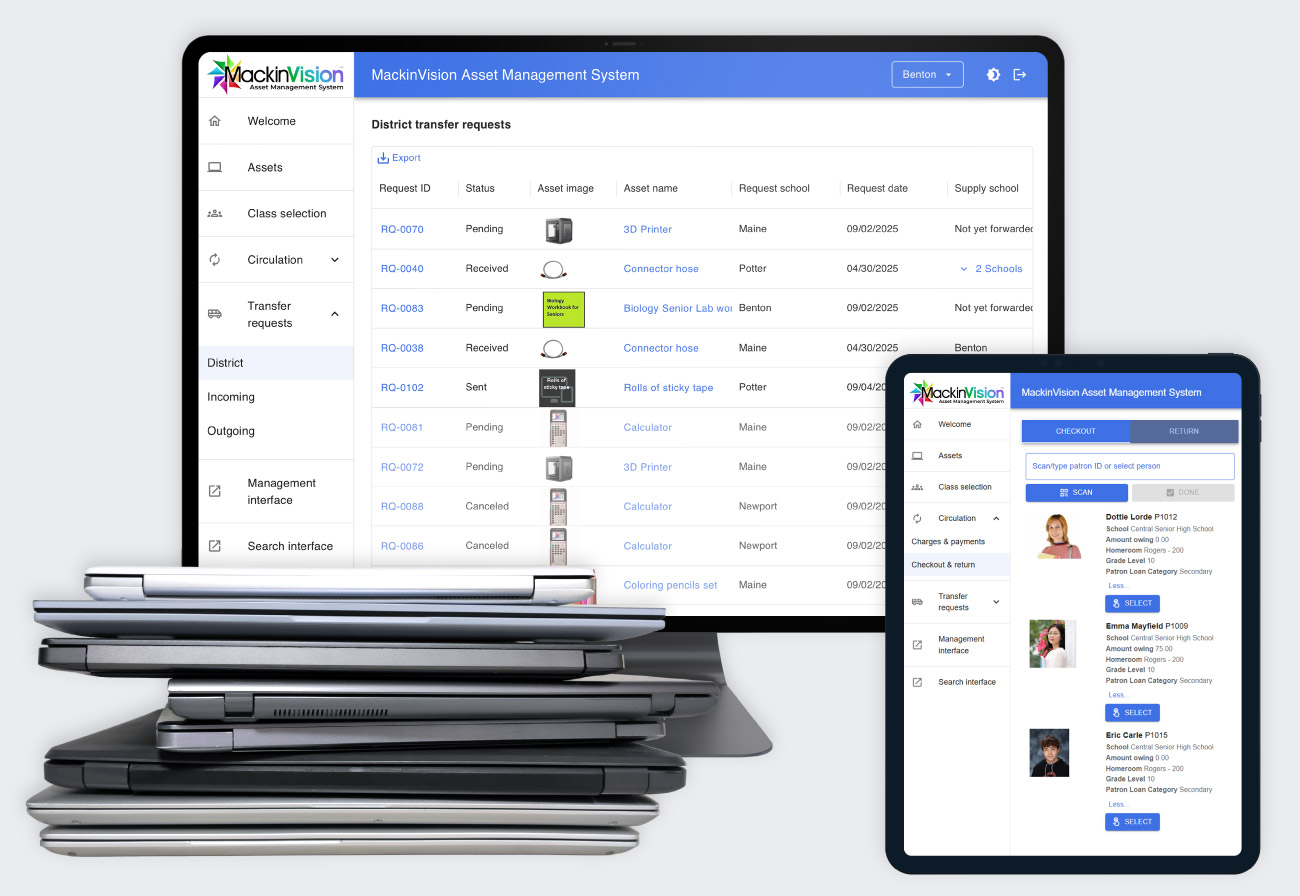The width and height of the screenshot is (1300, 896).
Task: Switch to the RETURN tab on the tablet
Action: (x=1184, y=431)
